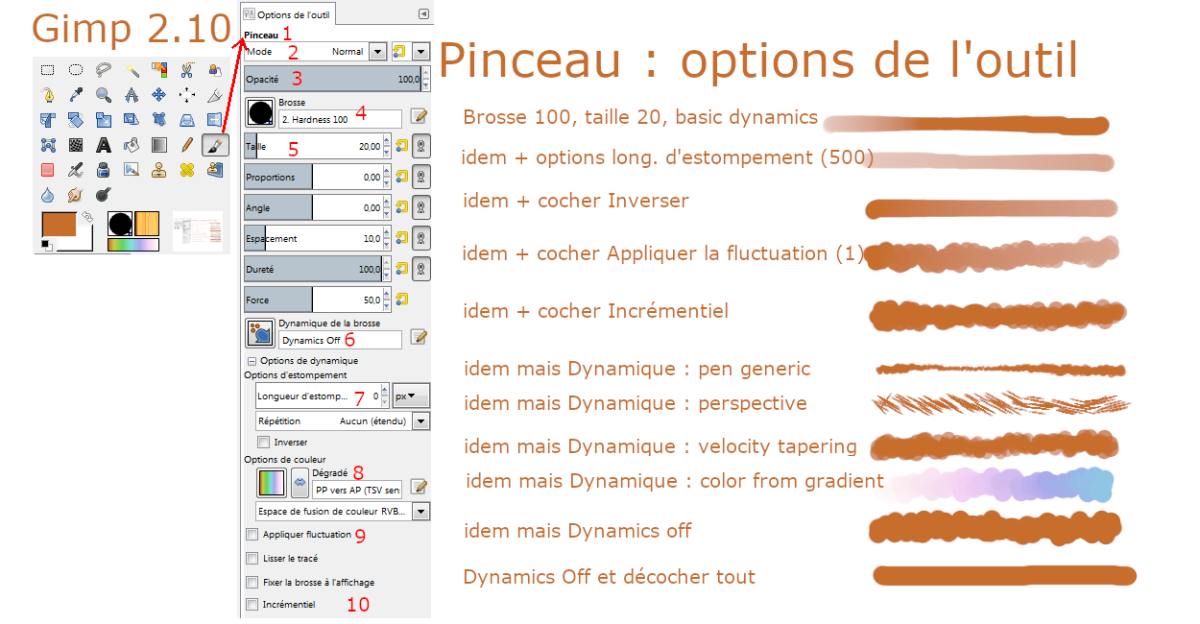Swap foreground and background colors
1200x624 pixels.
[89, 215]
